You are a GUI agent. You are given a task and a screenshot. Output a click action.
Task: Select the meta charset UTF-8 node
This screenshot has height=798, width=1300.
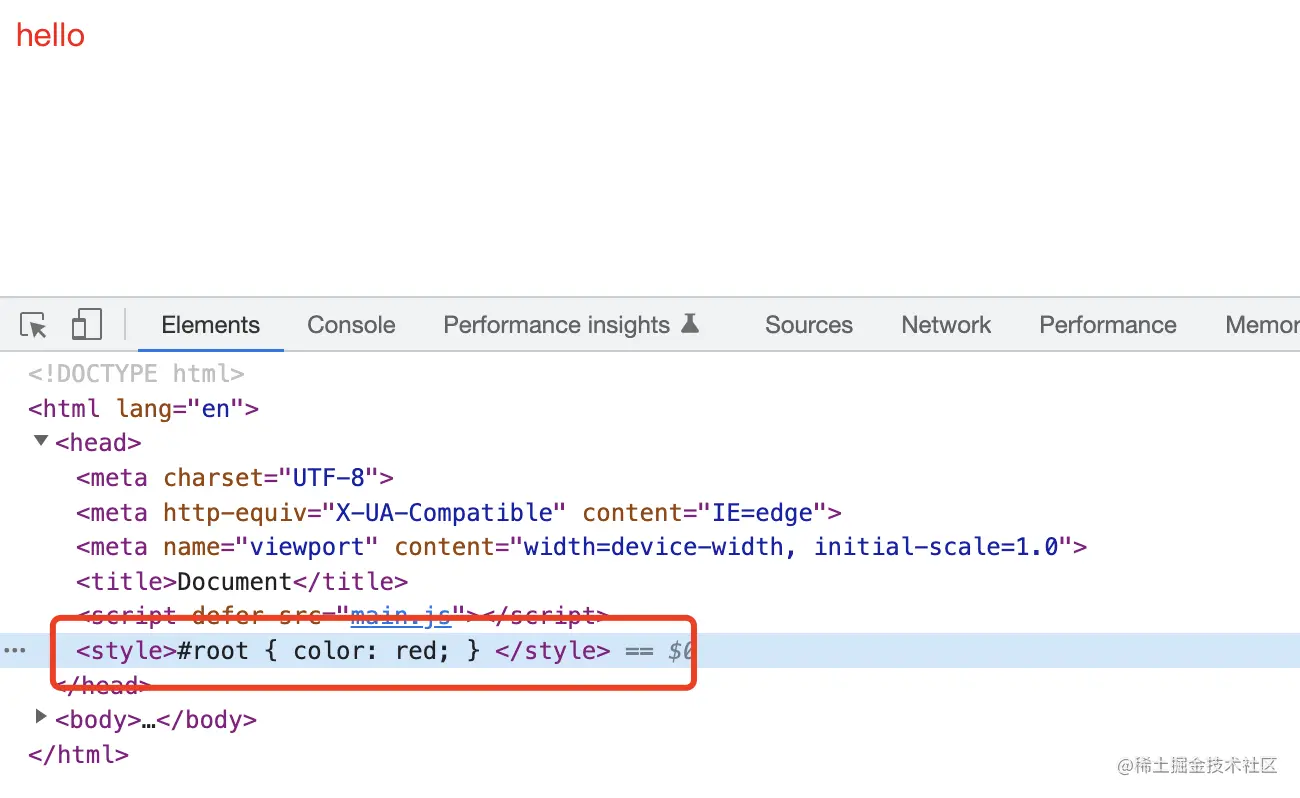point(234,477)
